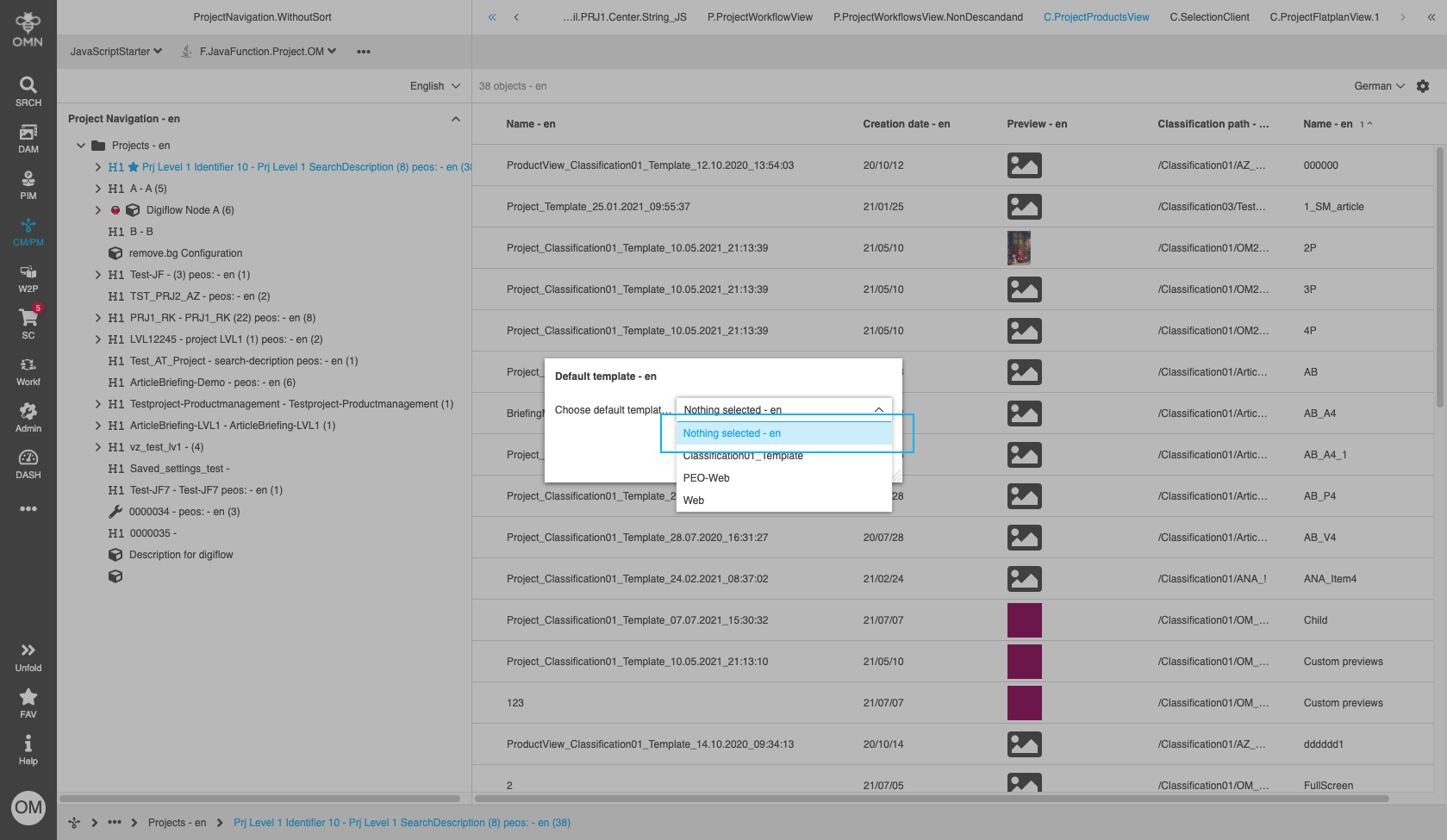The width and height of the screenshot is (1447, 840).
Task: Switch to P.ProjectWorkflowView tab
Action: click(759, 17)
